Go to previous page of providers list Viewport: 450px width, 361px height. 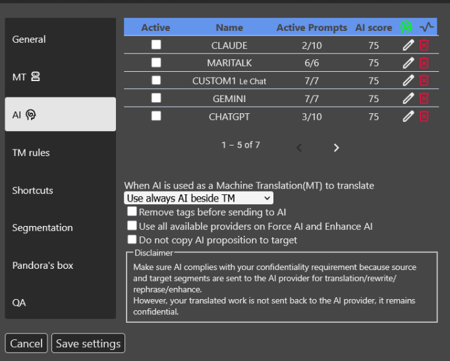point(299,148)
